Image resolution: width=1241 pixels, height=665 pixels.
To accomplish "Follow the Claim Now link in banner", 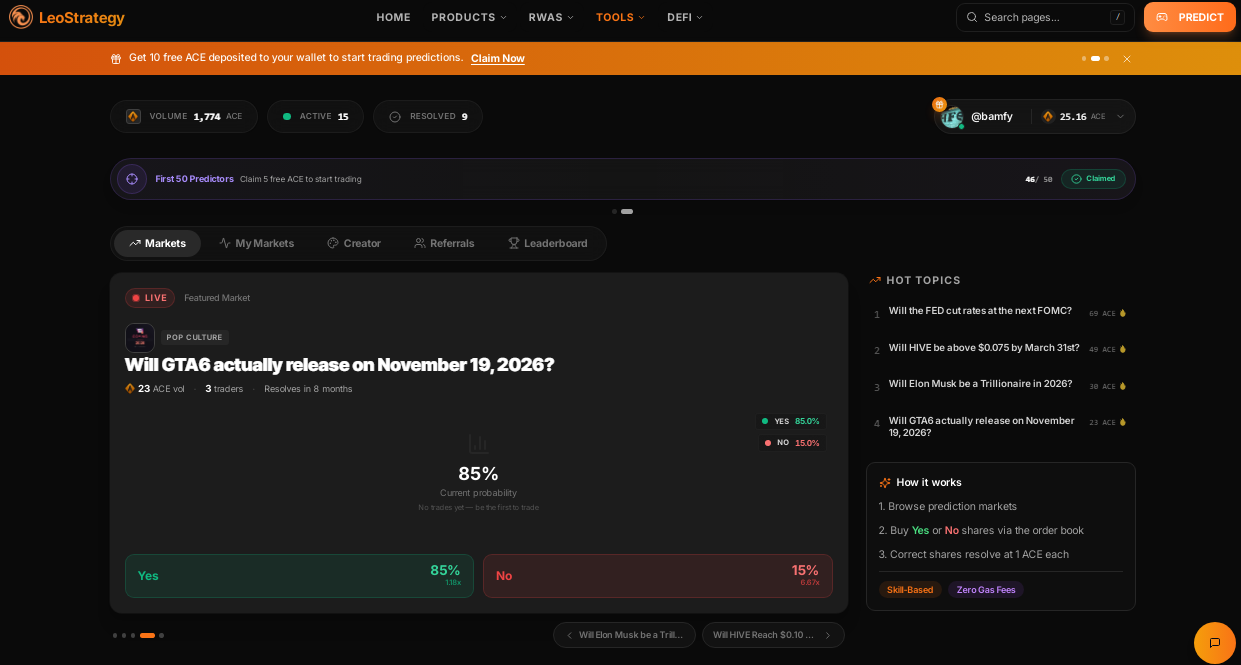I will point(498,58).
